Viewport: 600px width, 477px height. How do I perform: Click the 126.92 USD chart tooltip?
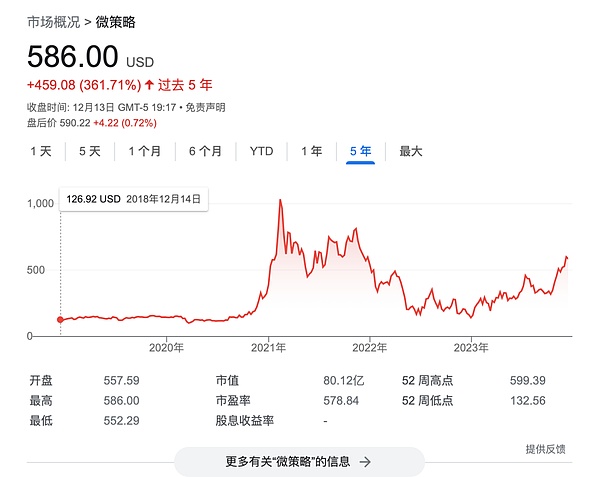point(135,199)
